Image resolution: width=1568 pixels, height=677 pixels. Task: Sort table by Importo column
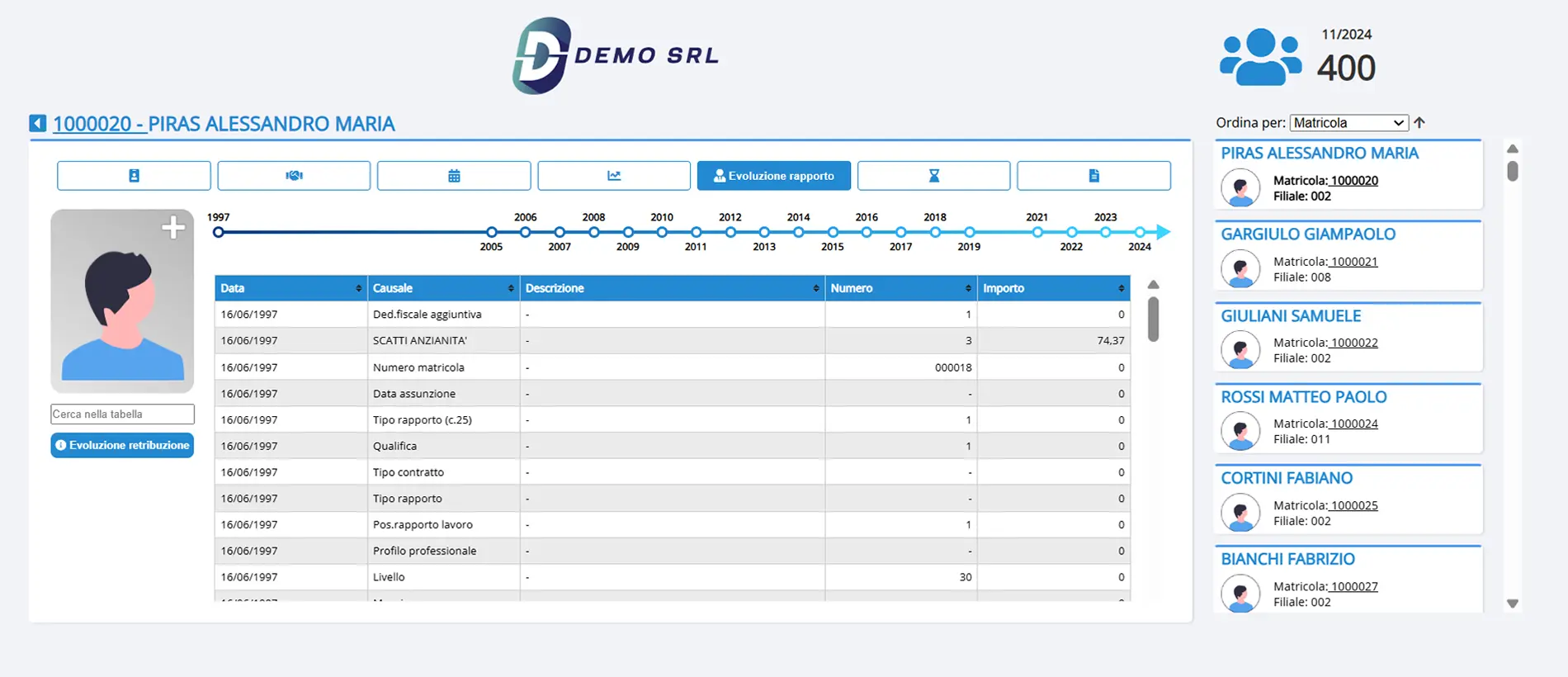(x=1054, y=288)
